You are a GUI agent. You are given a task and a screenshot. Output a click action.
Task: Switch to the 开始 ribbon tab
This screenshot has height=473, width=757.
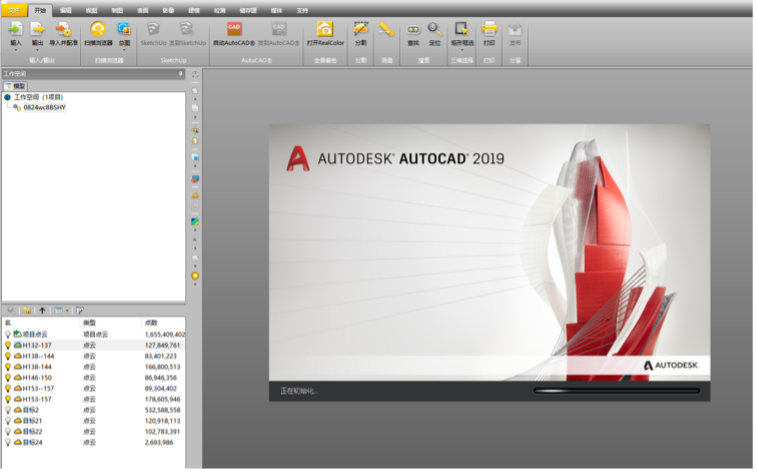click(x=40, y=10)
